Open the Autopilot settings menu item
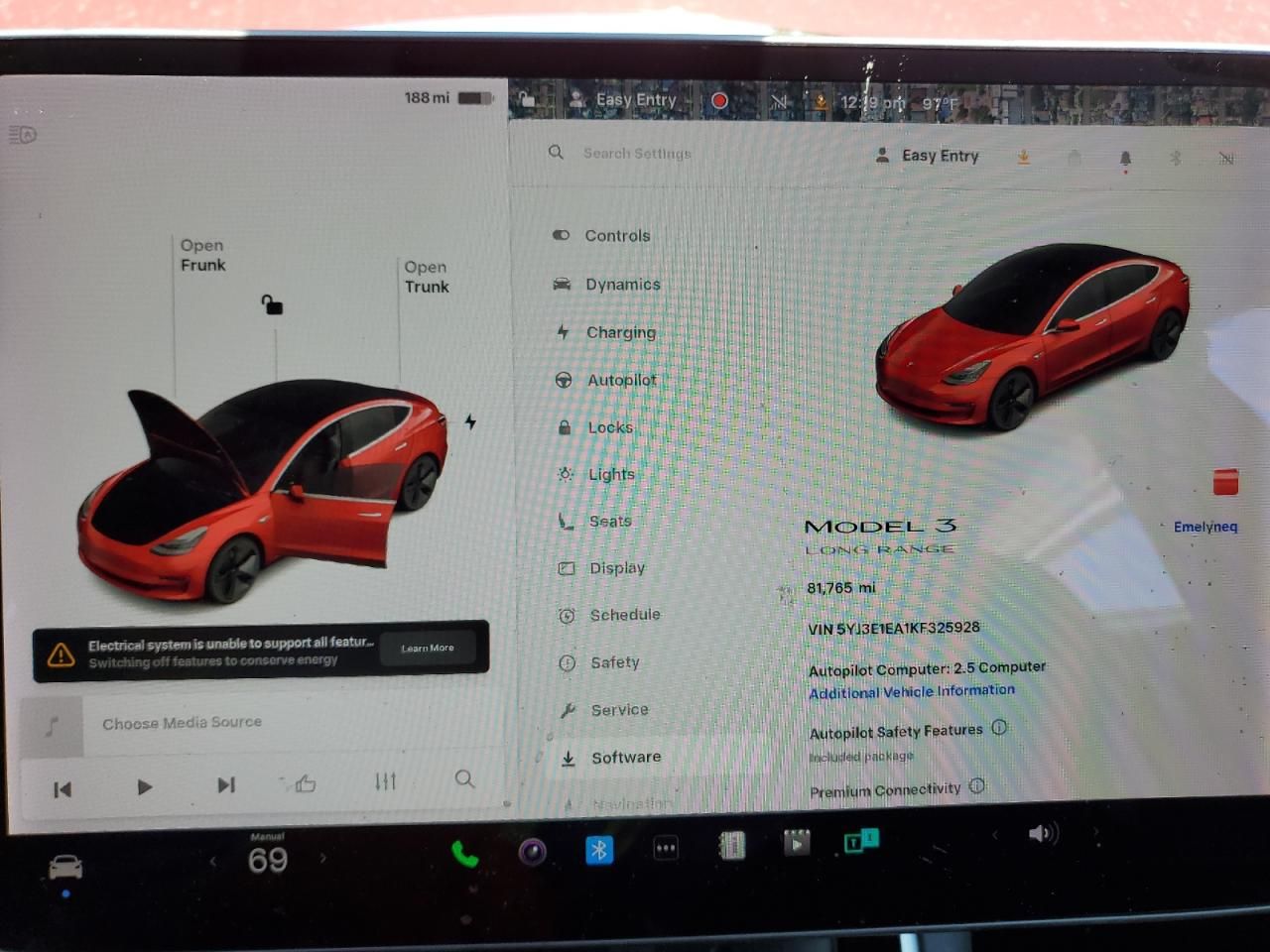The image size is (1270, 952). (x=621, y=380)
